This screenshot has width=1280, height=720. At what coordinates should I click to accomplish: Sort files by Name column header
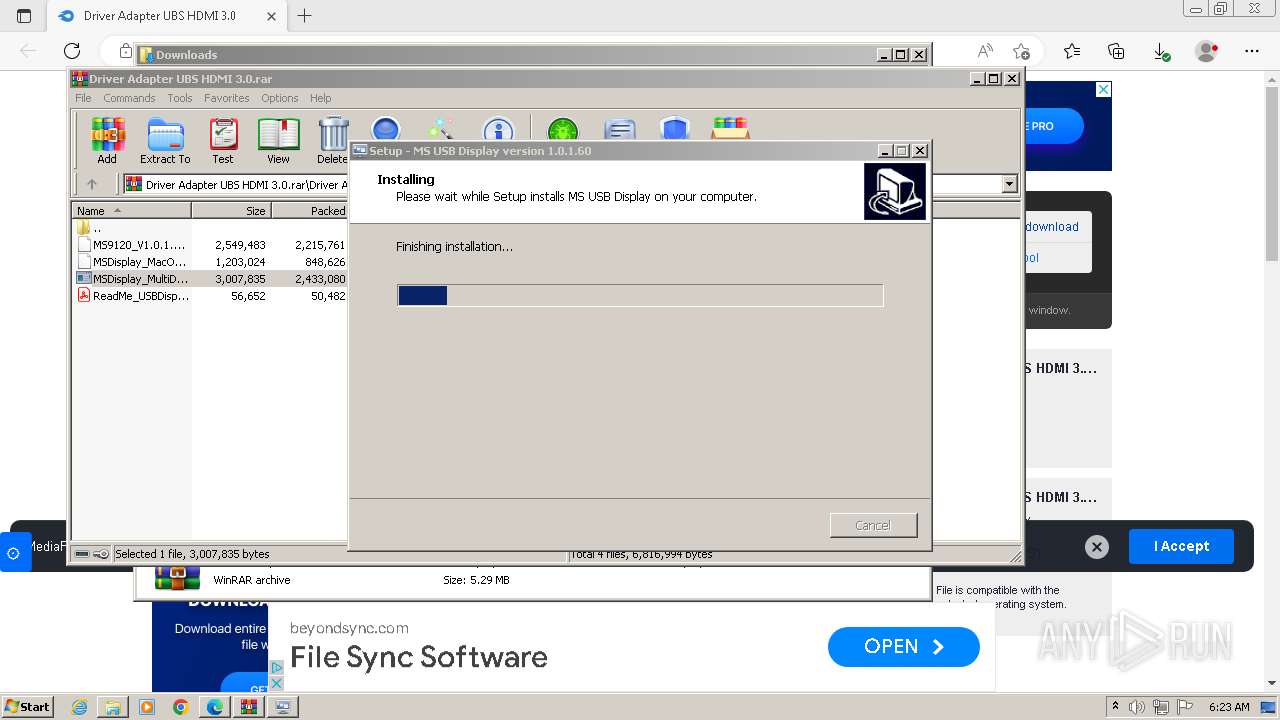point(131,211)
